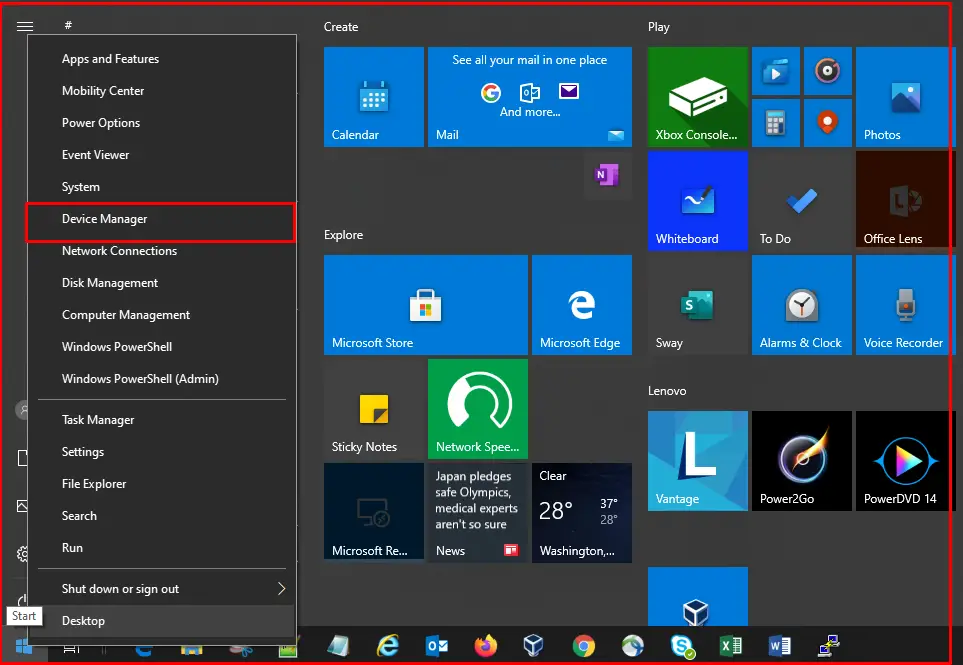Choose System in the Win+X menu
The height and width of the screenshot is (665, 963).
pos(162,187)
